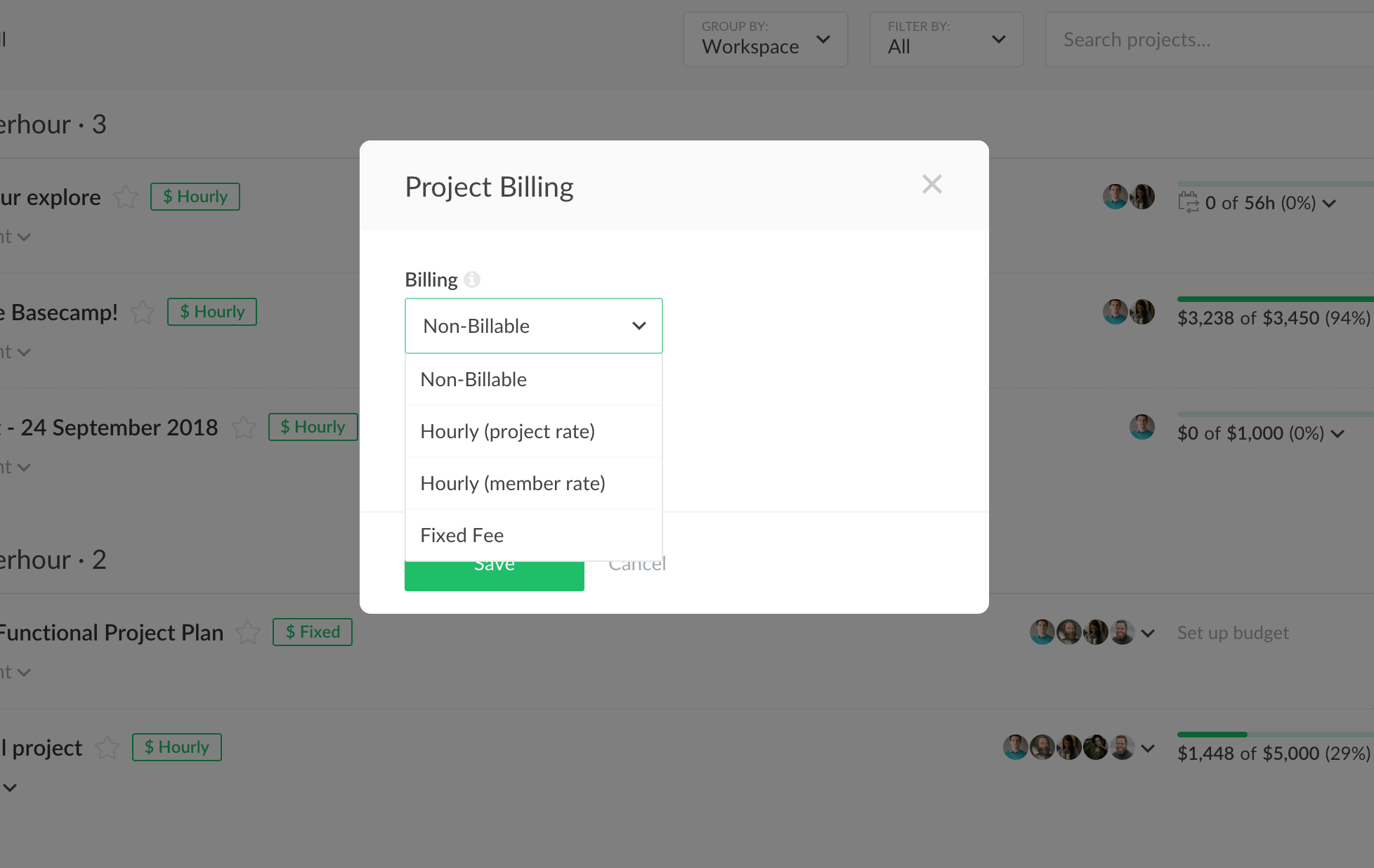Star the Basecamp project
This screenshot has height=868, width=1374.
point(143,313)
